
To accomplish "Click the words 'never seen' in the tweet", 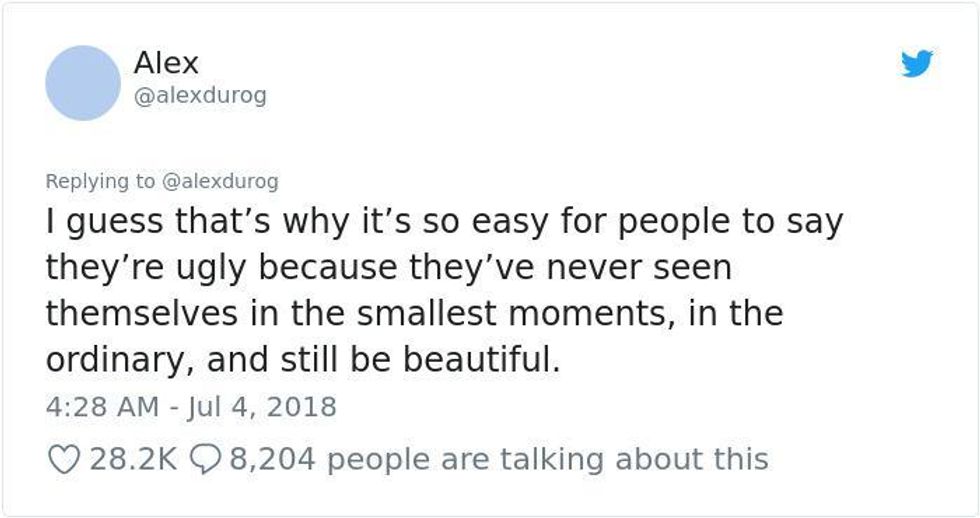I will [x=638, y=268].
